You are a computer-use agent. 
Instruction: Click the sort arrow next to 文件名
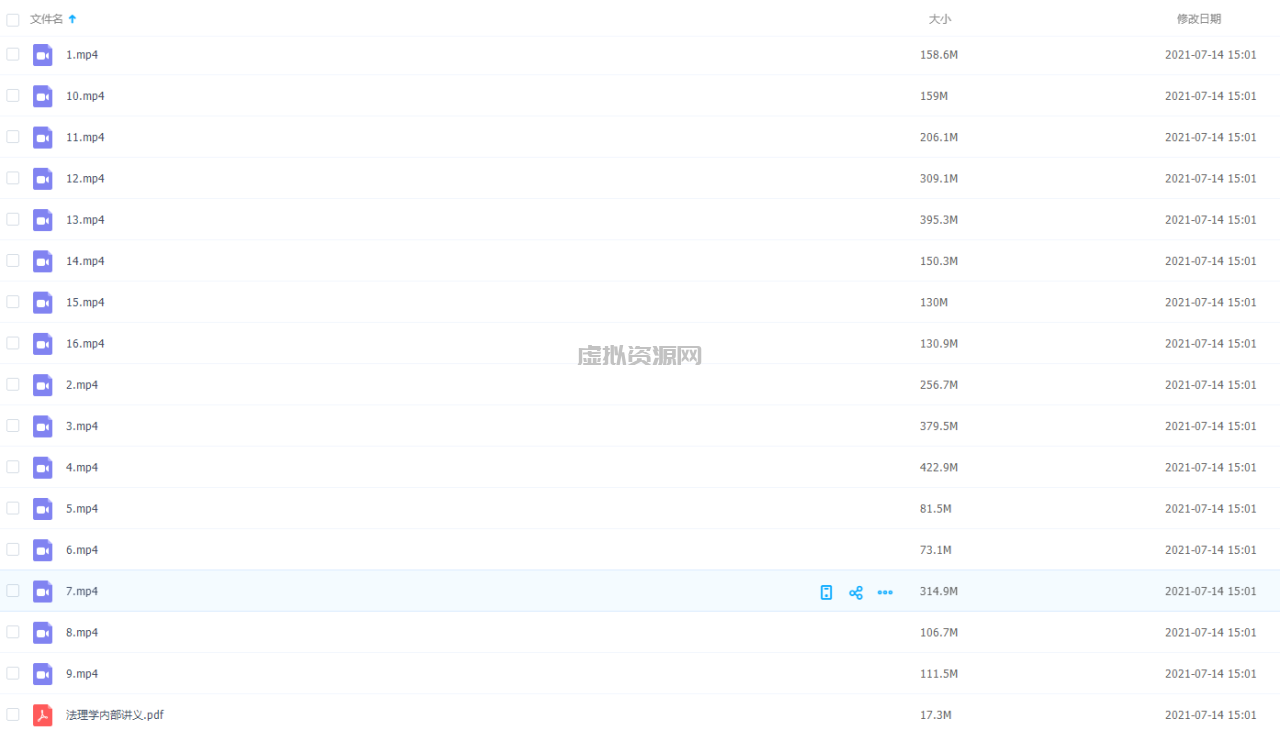72,19
